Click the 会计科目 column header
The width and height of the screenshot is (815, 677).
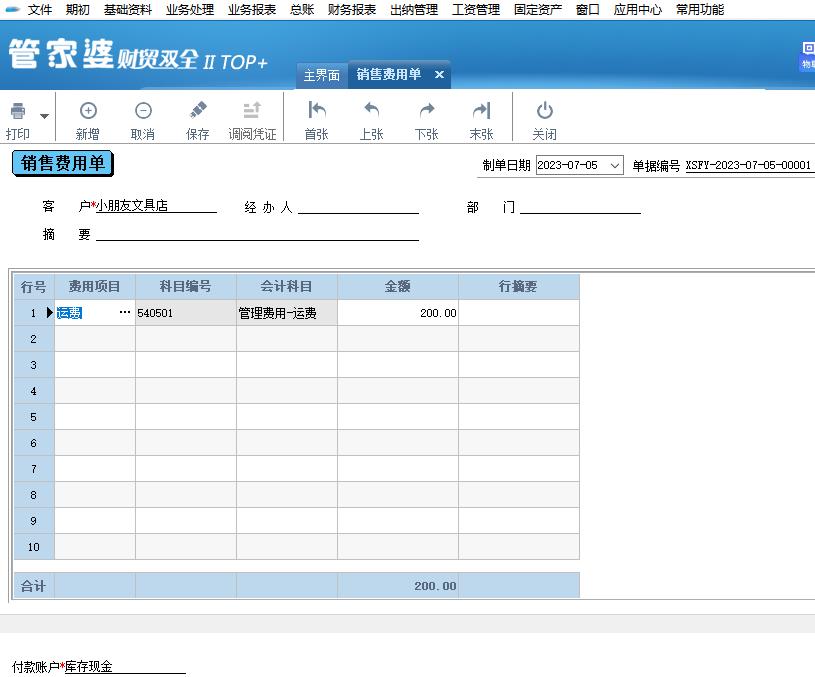click(286, 287)
